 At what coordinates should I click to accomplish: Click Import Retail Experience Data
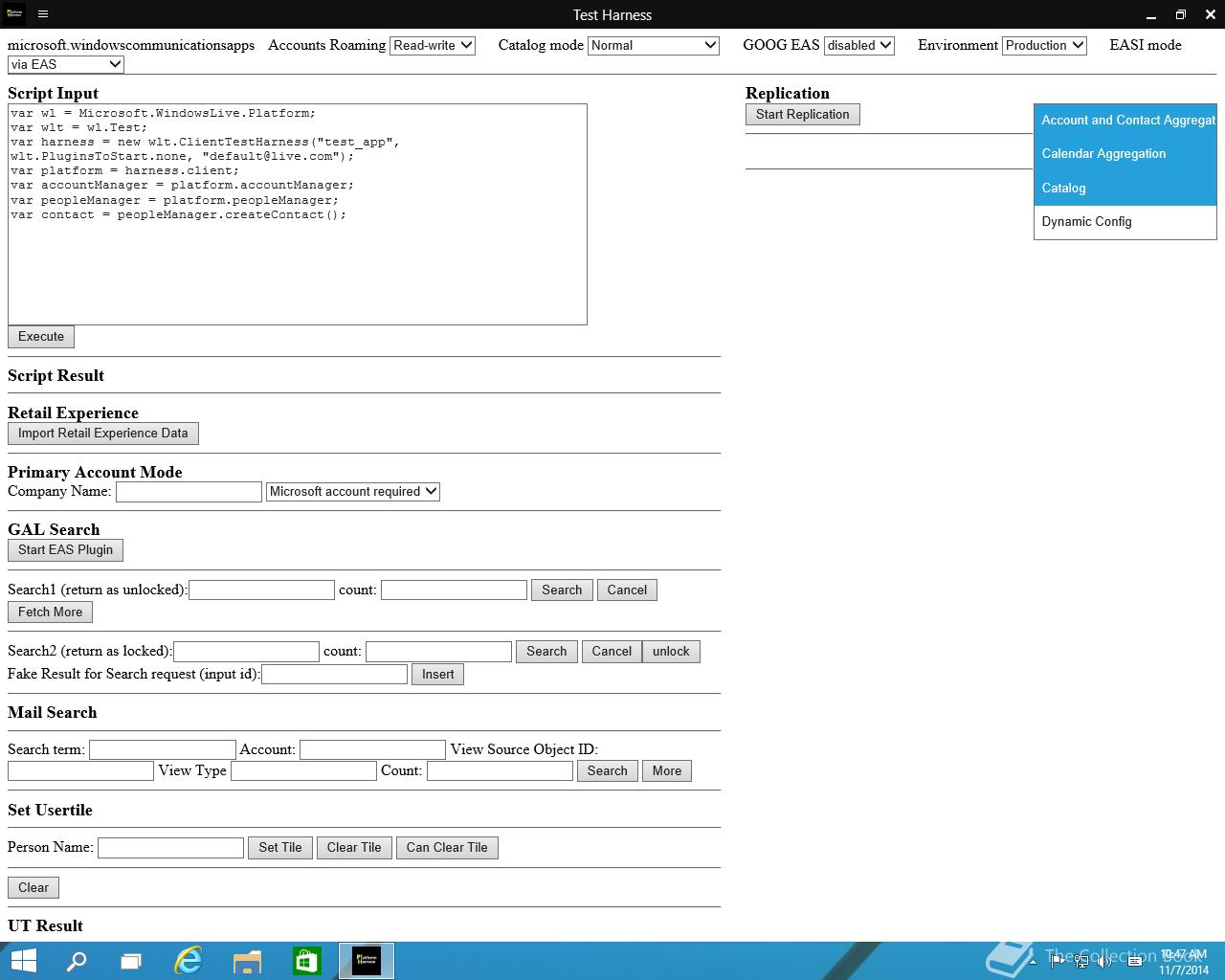(x=103, y=434)
